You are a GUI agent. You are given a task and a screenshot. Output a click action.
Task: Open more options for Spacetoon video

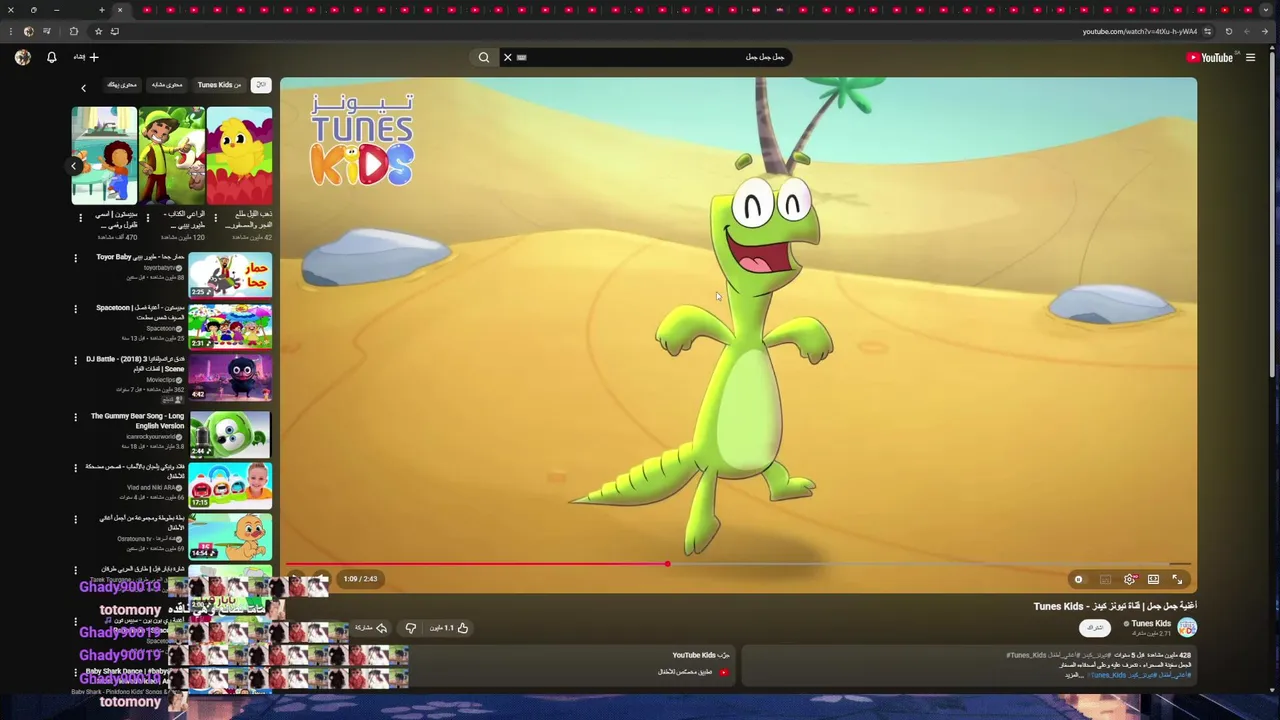point(75,309)
